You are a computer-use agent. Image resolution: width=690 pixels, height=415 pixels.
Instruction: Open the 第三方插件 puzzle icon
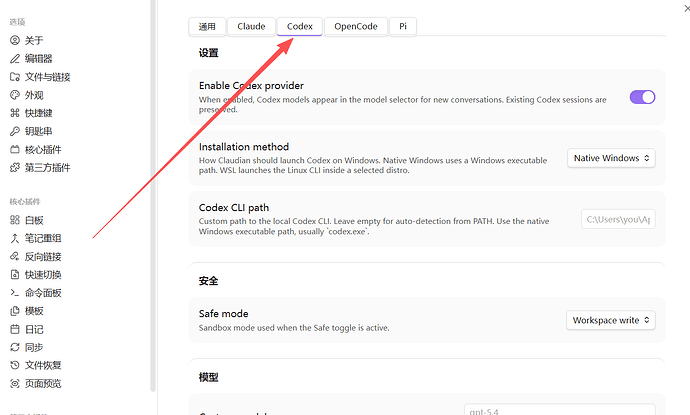15,168
